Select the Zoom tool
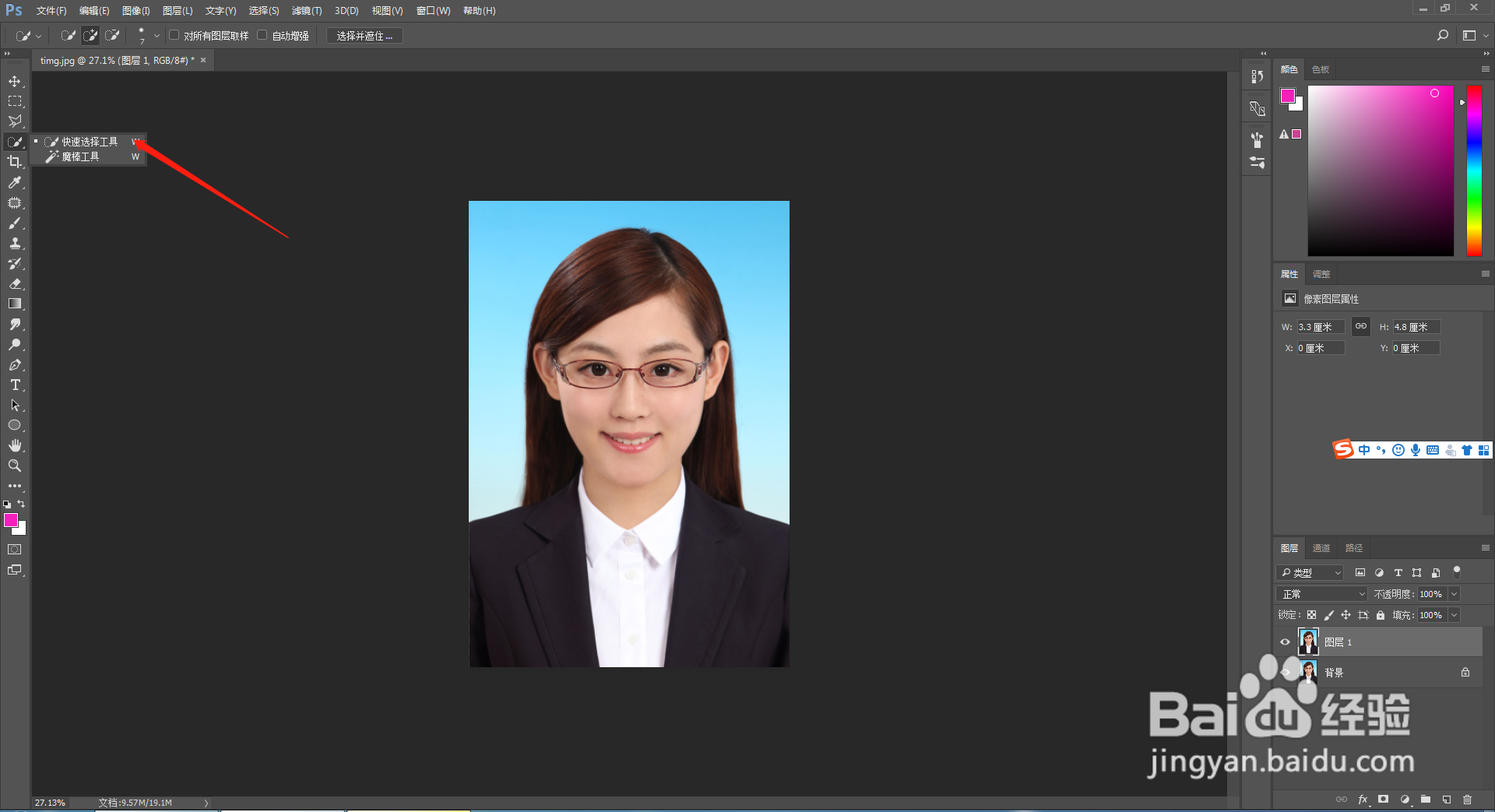The image size is (1495, 812). pos(15,466)
